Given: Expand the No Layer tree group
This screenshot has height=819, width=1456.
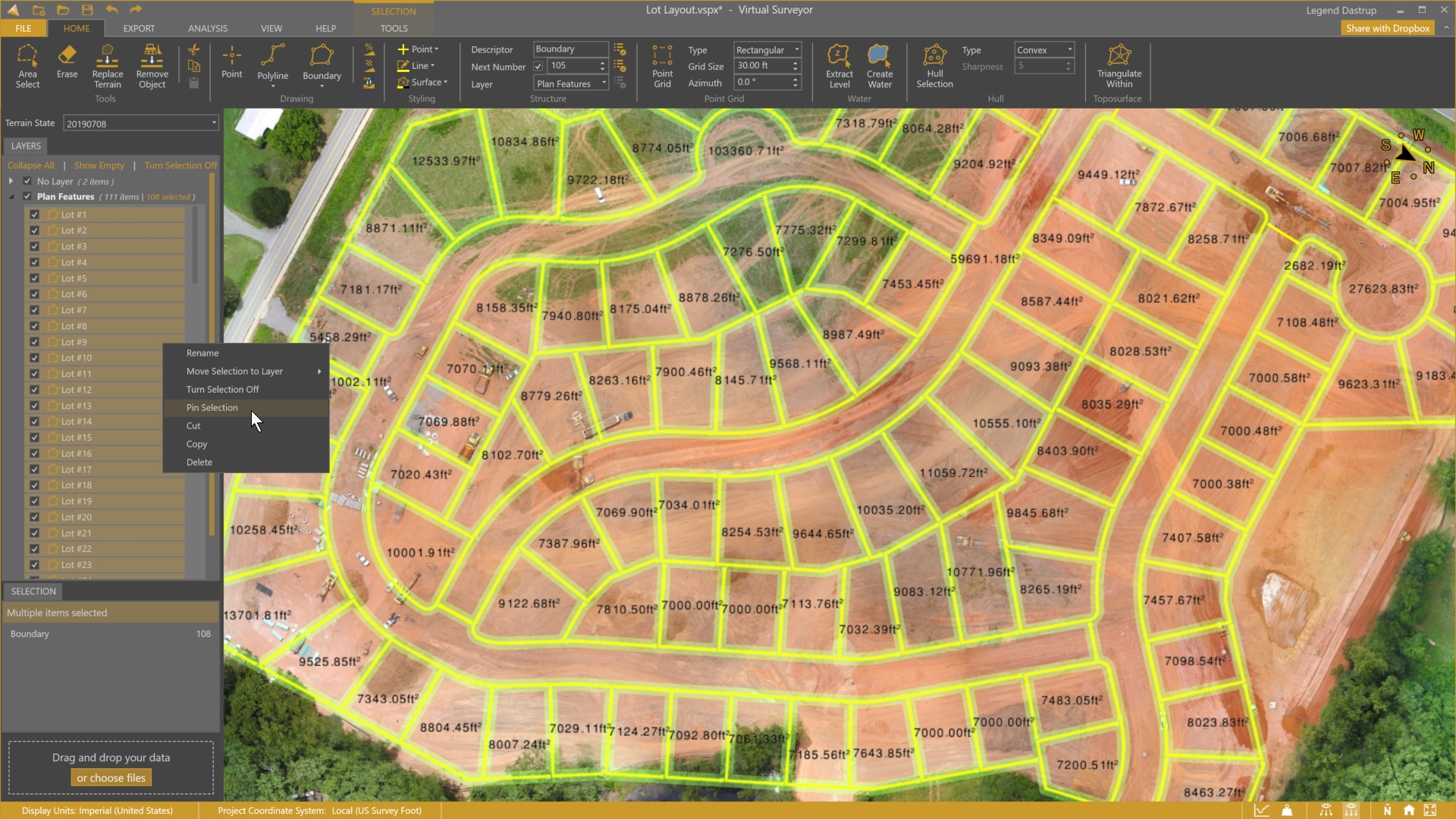Looking at the screenshot, I should click(11, 181).
